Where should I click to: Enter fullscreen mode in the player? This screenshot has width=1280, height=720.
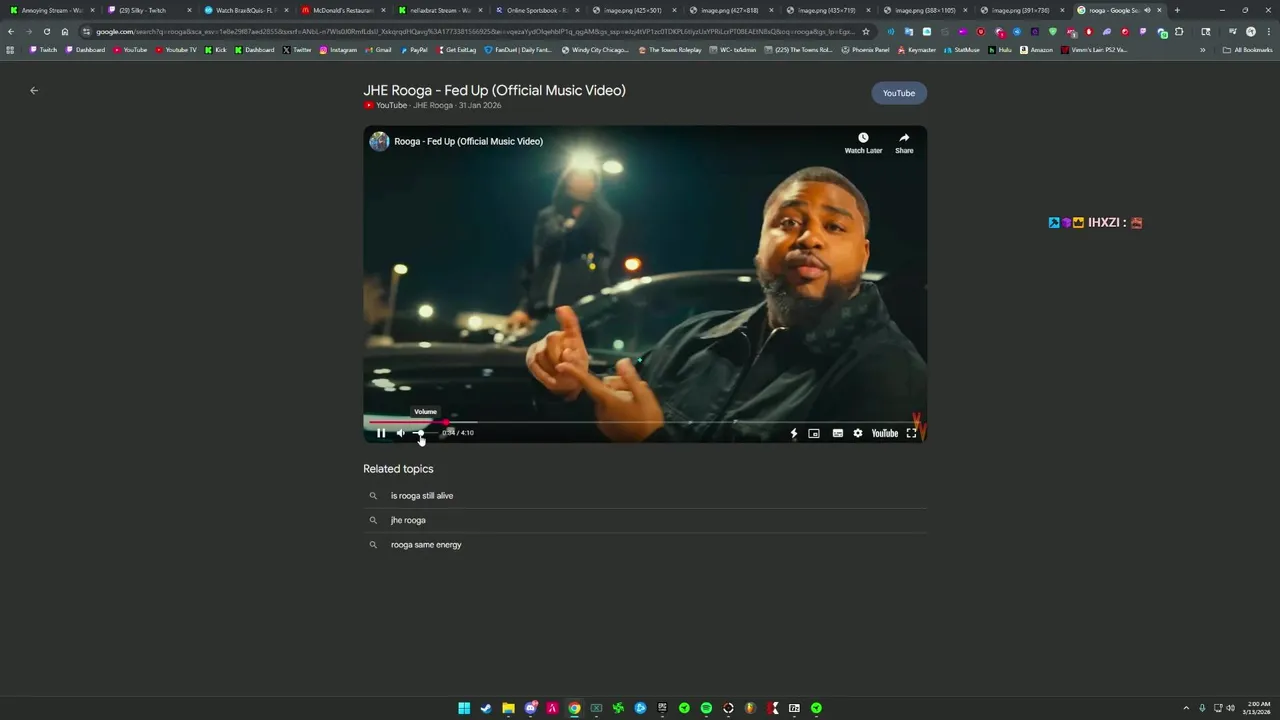click(x=911, y=433)
